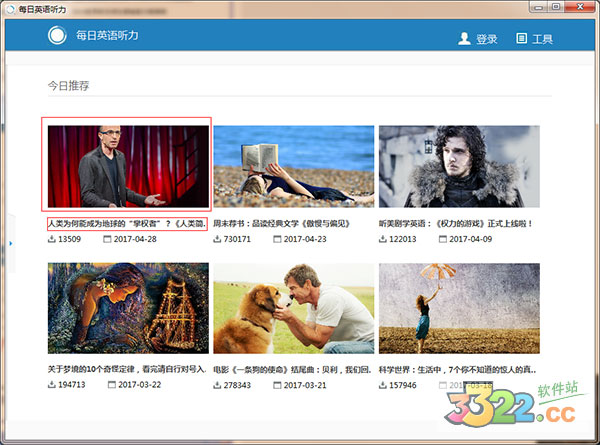Click the 今日推荐 section heading

68,85
